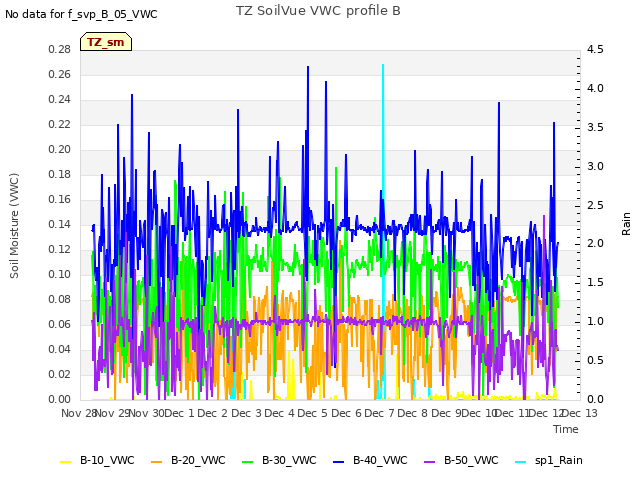Click the orange B-20_VWC legend swatch

point(157,462)
